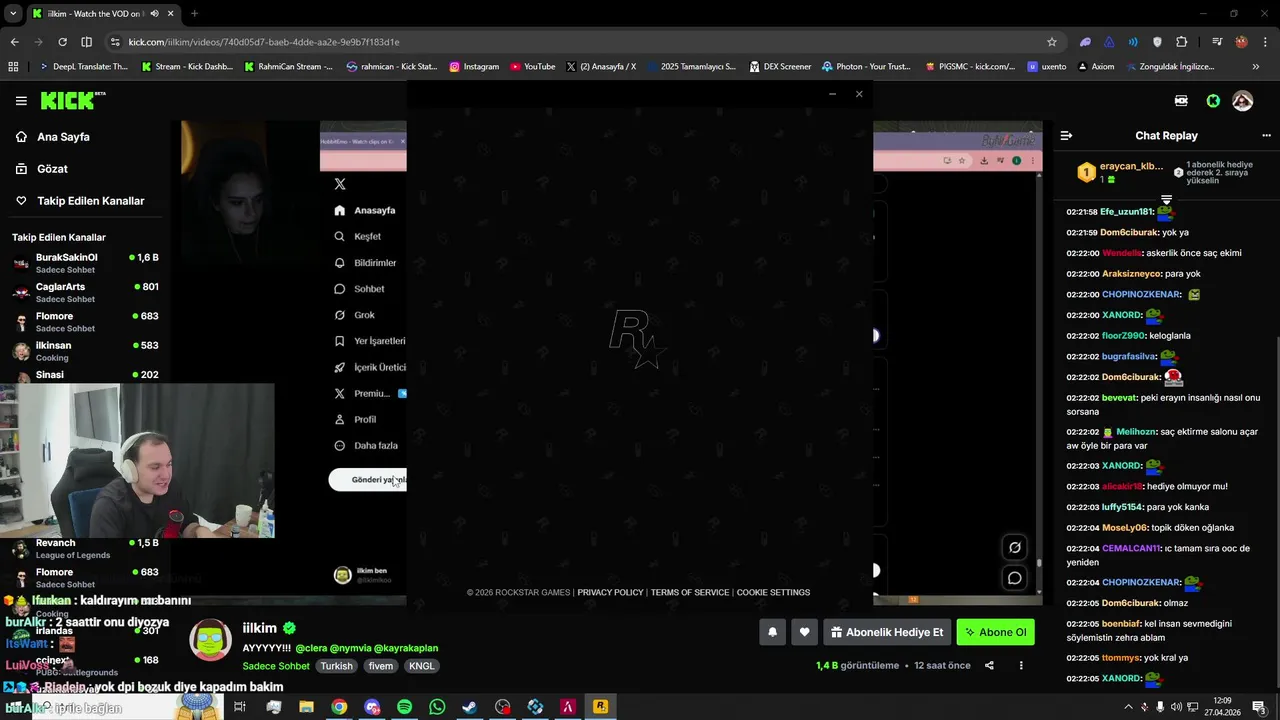Viewport: 1280px width, 720px height.
Task: Open the volume control in system tray
Action: click(x=1175, y=707)
